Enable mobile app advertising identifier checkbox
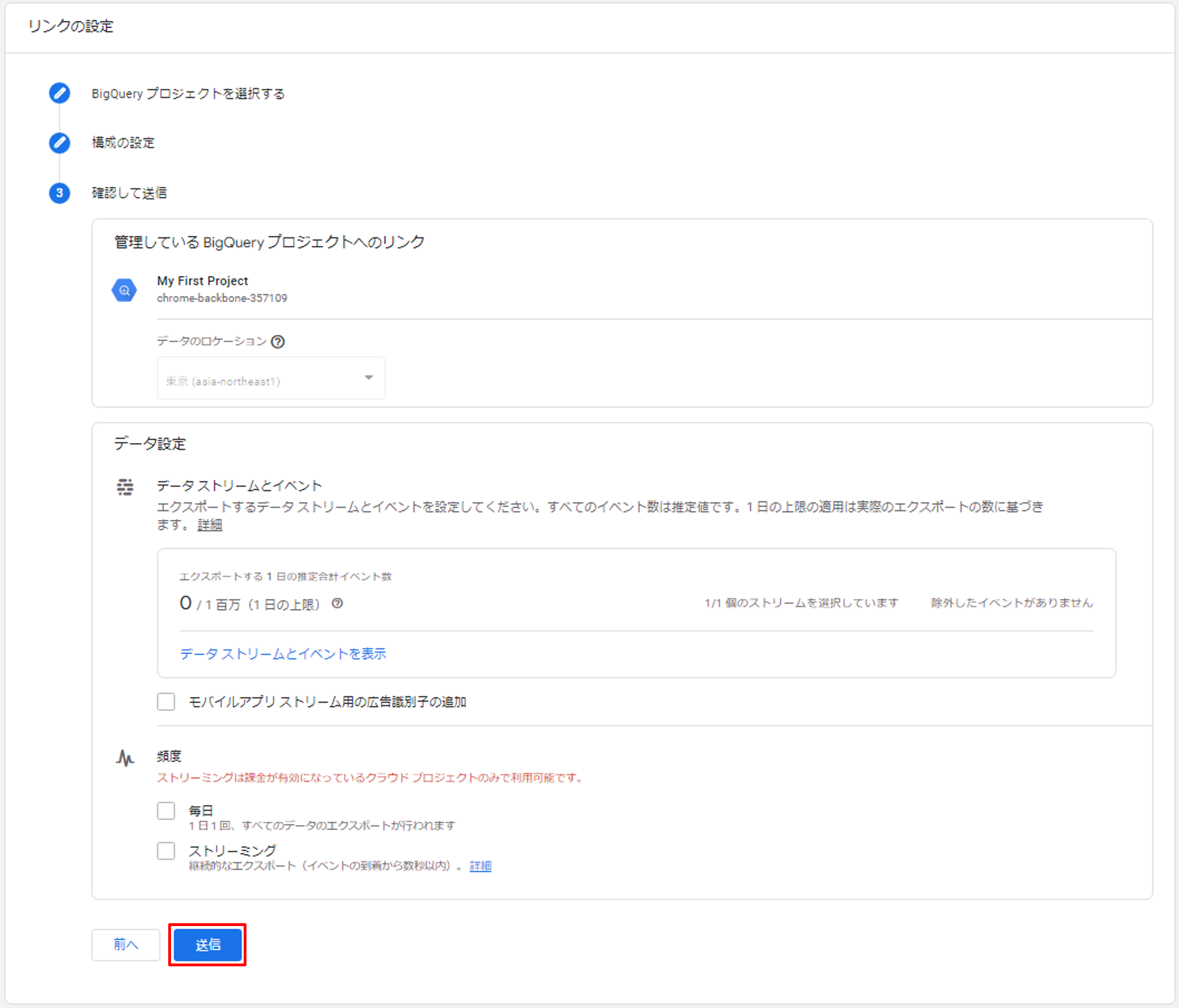Screen dimensions: 1179x1008 point(166,701)
